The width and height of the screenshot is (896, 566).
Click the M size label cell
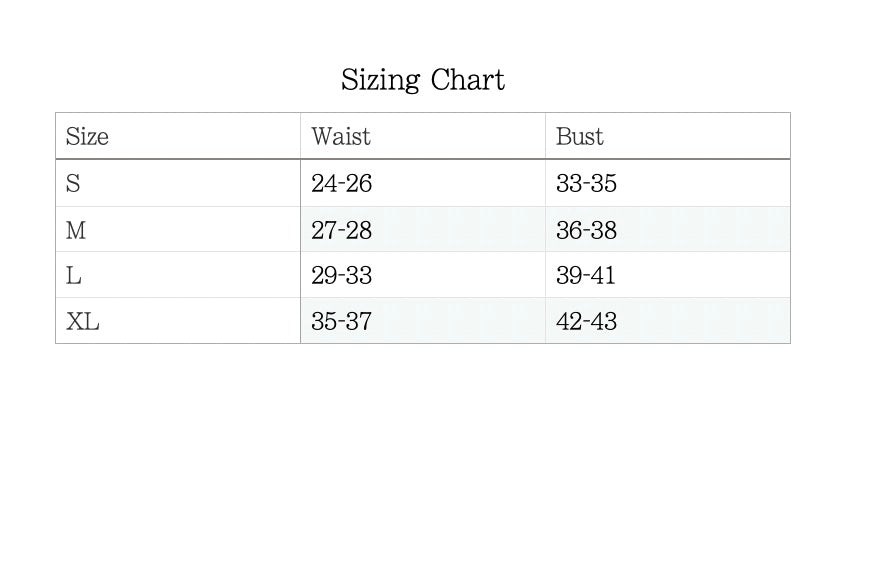[x=76, y=230]
